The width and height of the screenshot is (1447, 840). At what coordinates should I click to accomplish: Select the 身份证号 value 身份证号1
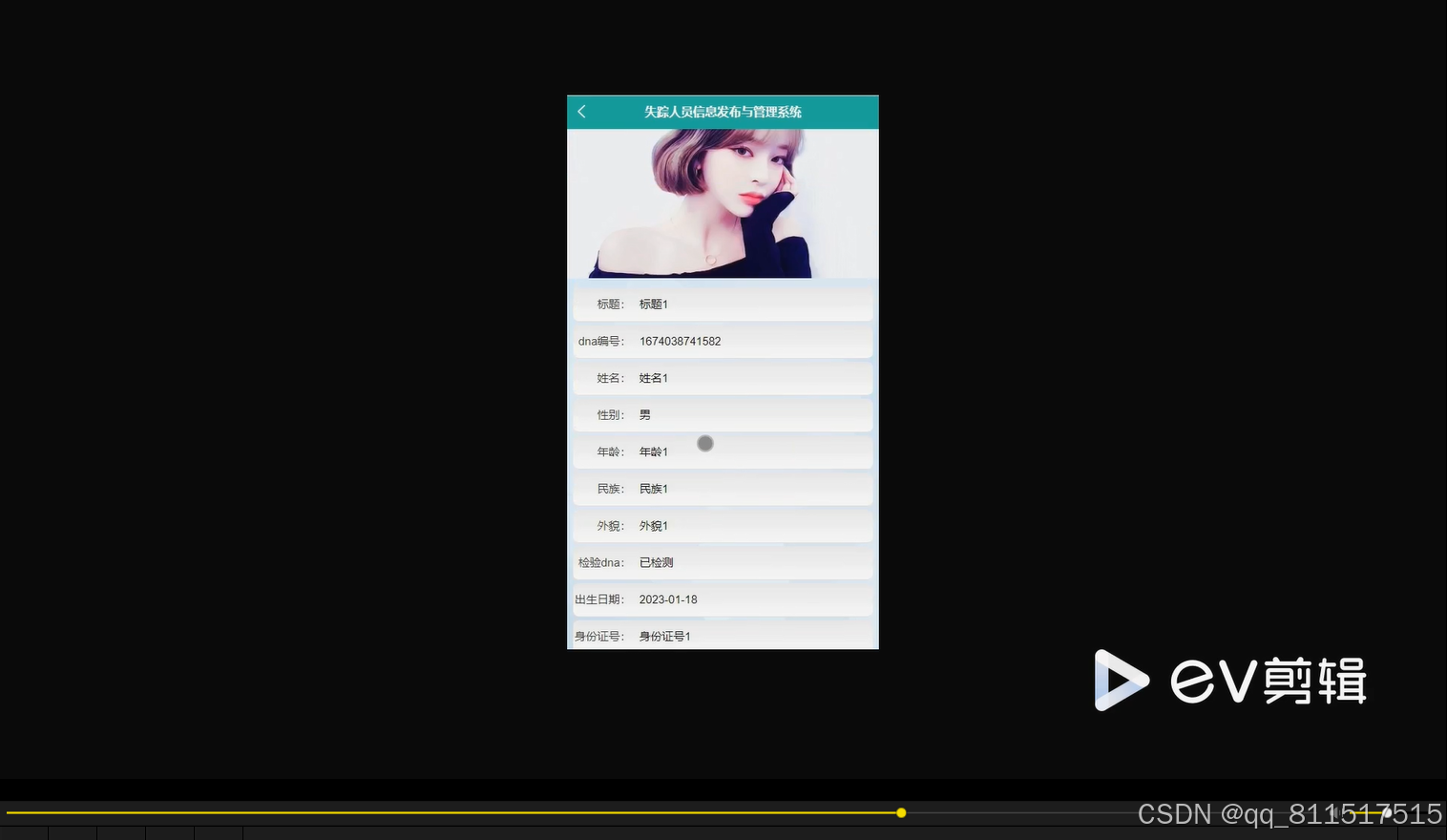665,636
